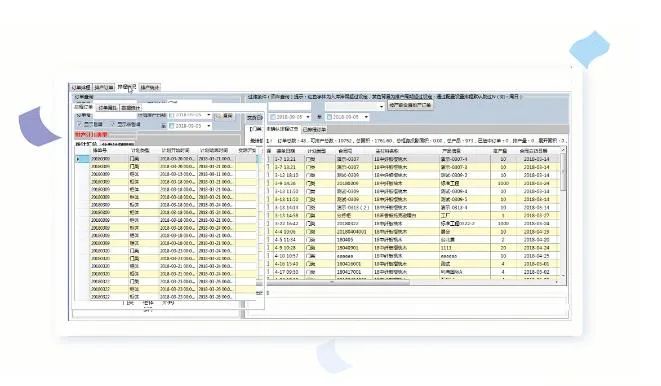Switch to the last top-level tab

150,88
